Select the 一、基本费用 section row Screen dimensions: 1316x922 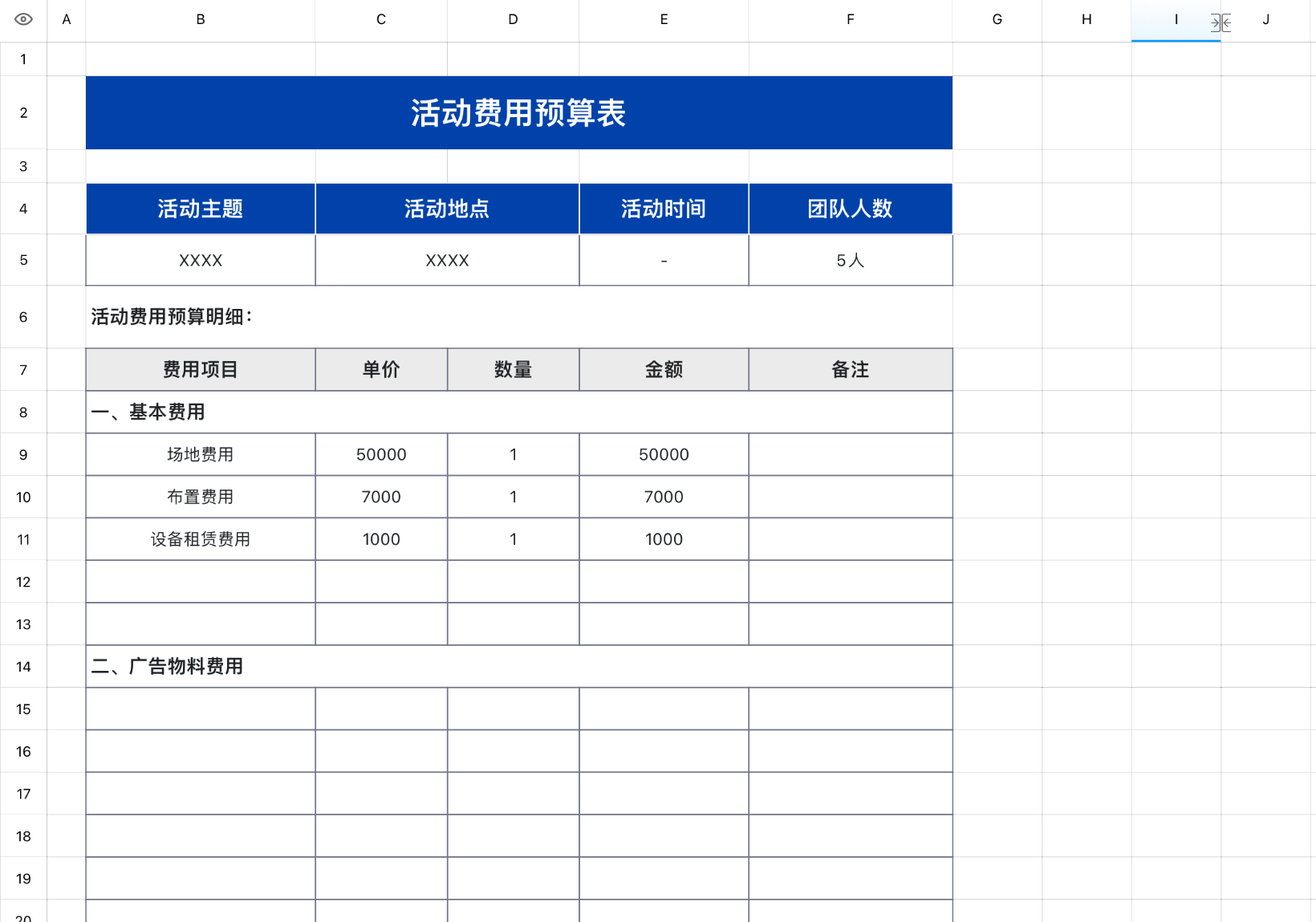pos(519,412)
